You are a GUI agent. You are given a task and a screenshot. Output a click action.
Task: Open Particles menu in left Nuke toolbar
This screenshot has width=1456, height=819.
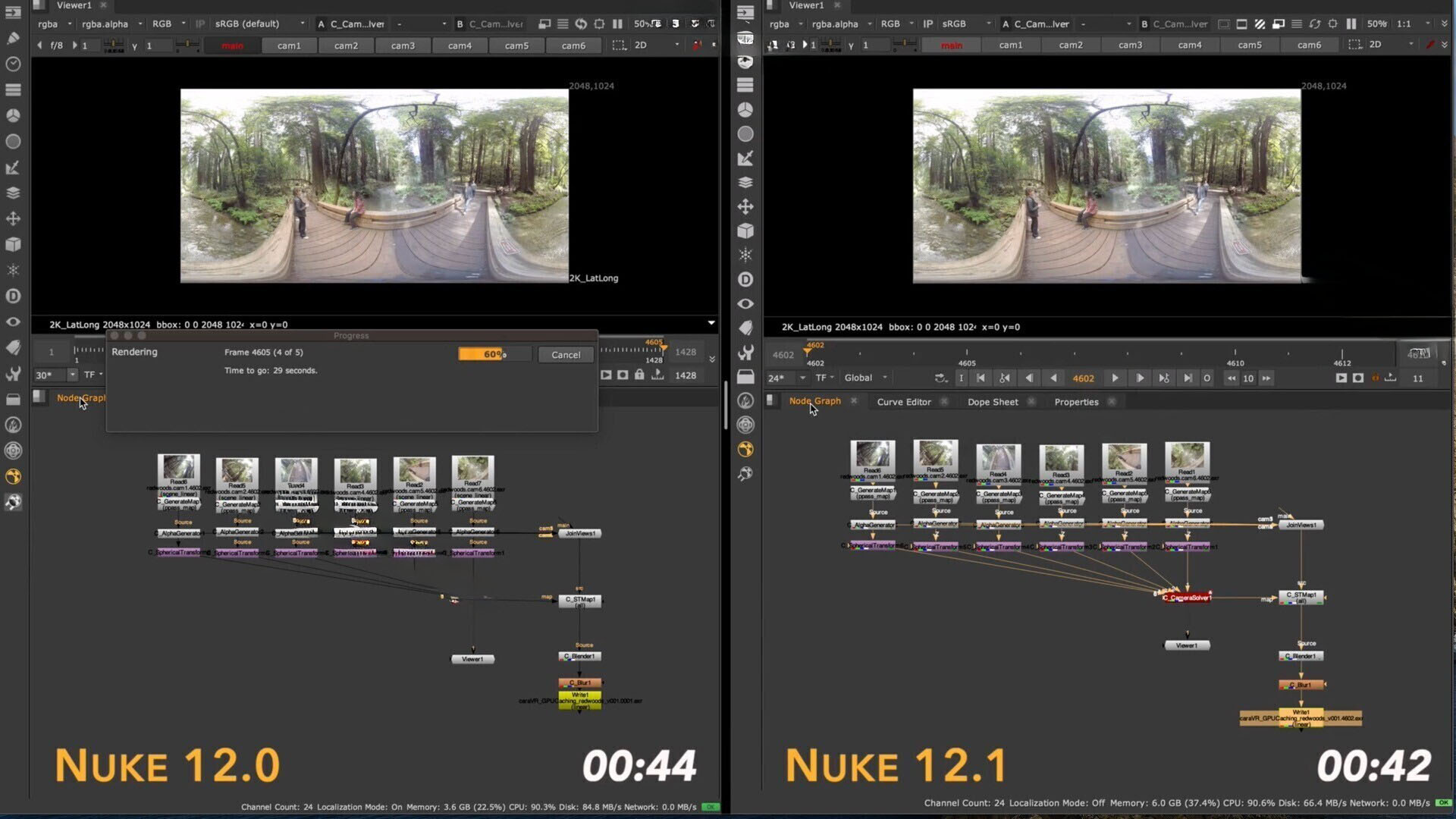pyautogui.click(x=13, y=270)
